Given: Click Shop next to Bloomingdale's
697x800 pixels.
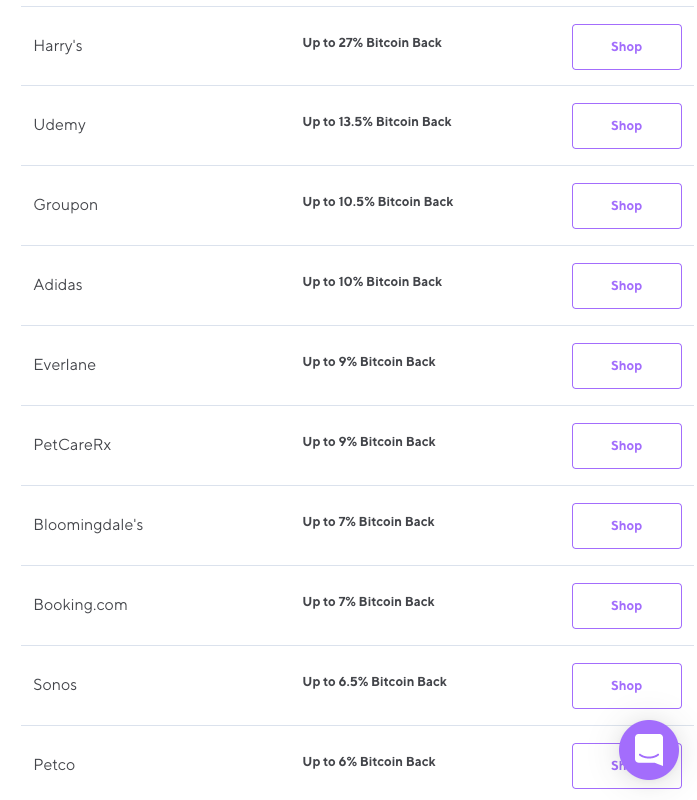Looking at the screenshot, I should (x=626, y=525).
